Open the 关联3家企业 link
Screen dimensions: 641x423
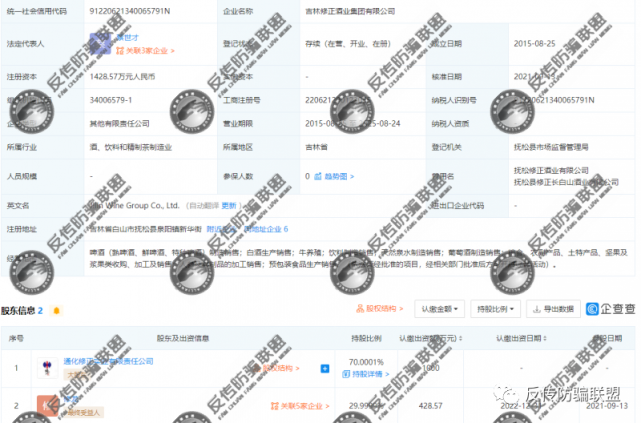[x=145, y=51]
